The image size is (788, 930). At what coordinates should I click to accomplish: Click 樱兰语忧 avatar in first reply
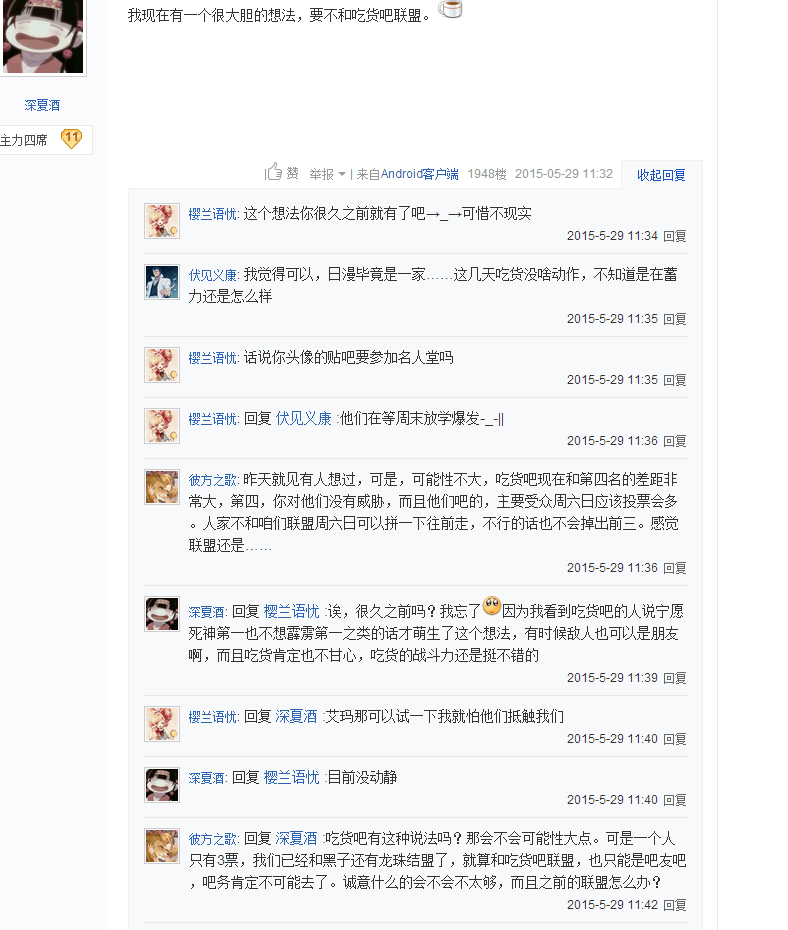point(162,221)
